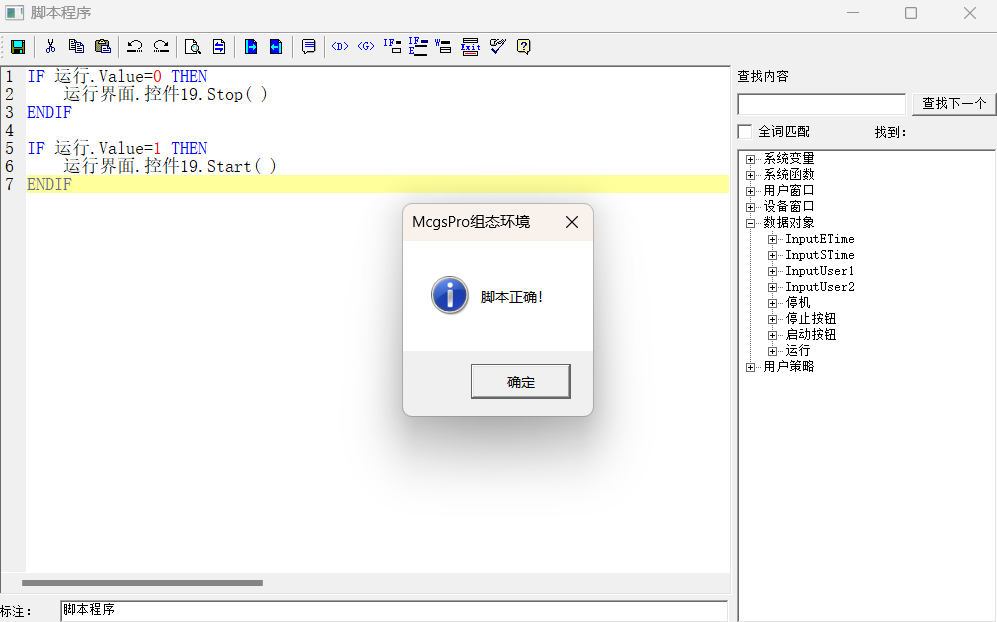Expand the 用户策略 tree node
Image resolution: width=997 pixels, height=622 pixels.
751,367
